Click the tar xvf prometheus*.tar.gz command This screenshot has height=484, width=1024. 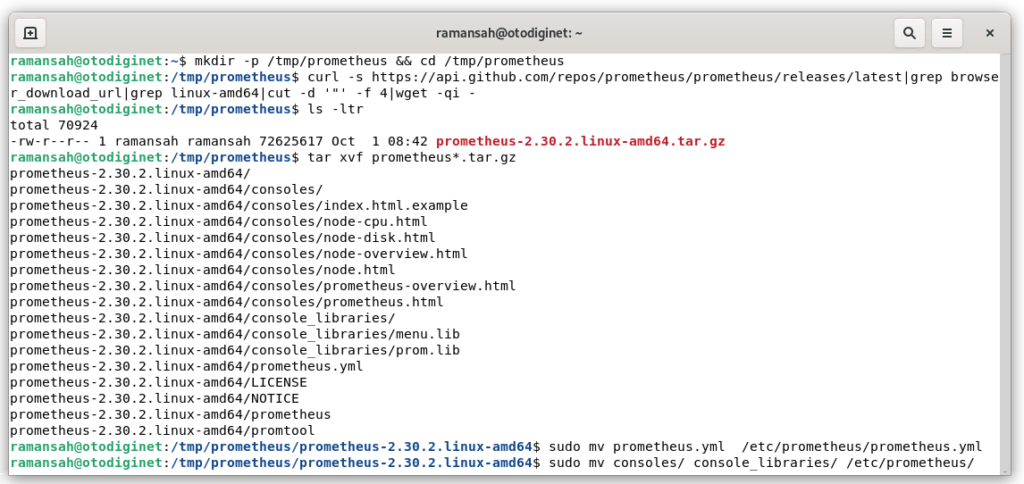pos(411,158)
